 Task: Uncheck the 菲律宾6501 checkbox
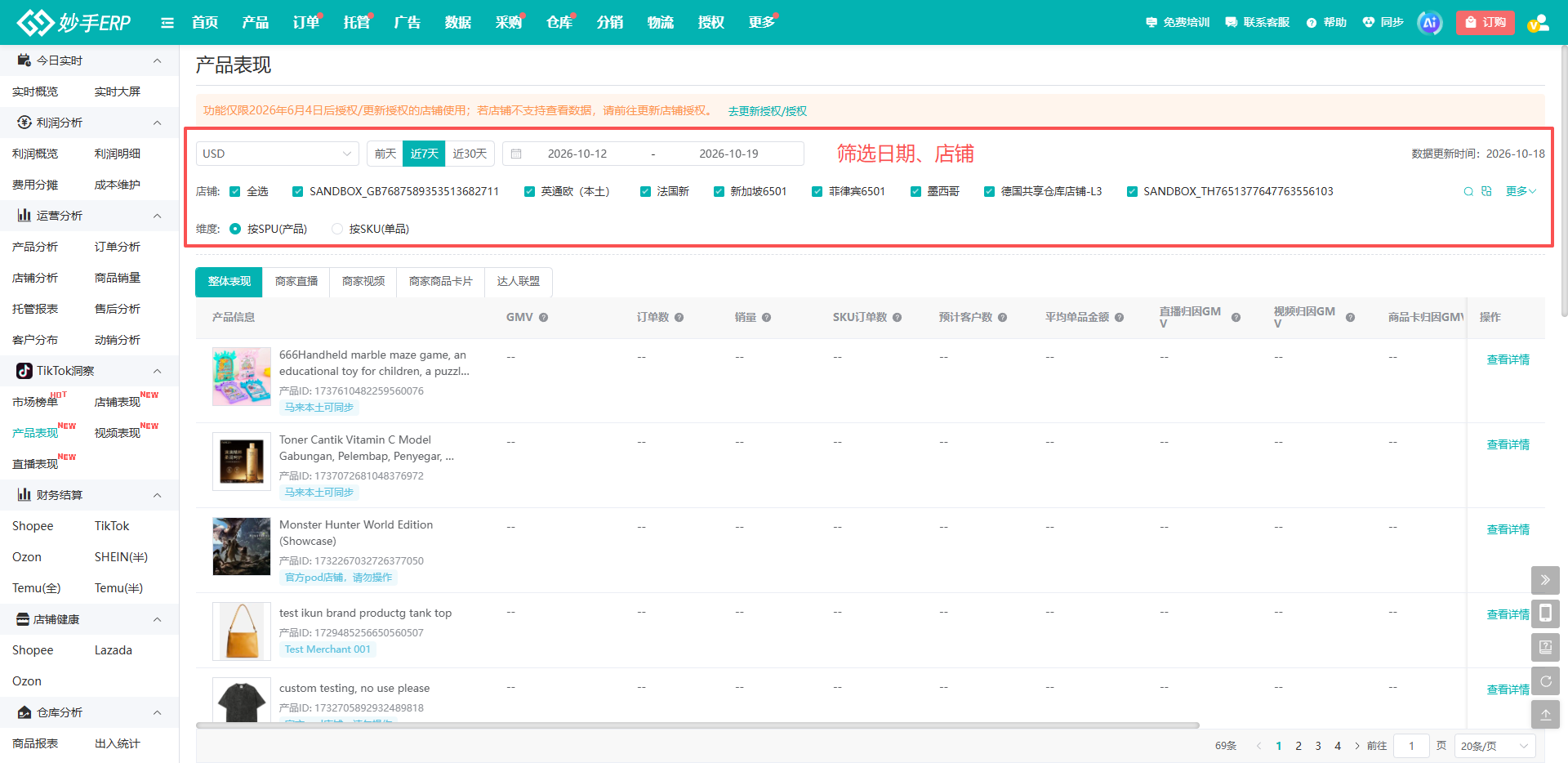click(817, 192)
